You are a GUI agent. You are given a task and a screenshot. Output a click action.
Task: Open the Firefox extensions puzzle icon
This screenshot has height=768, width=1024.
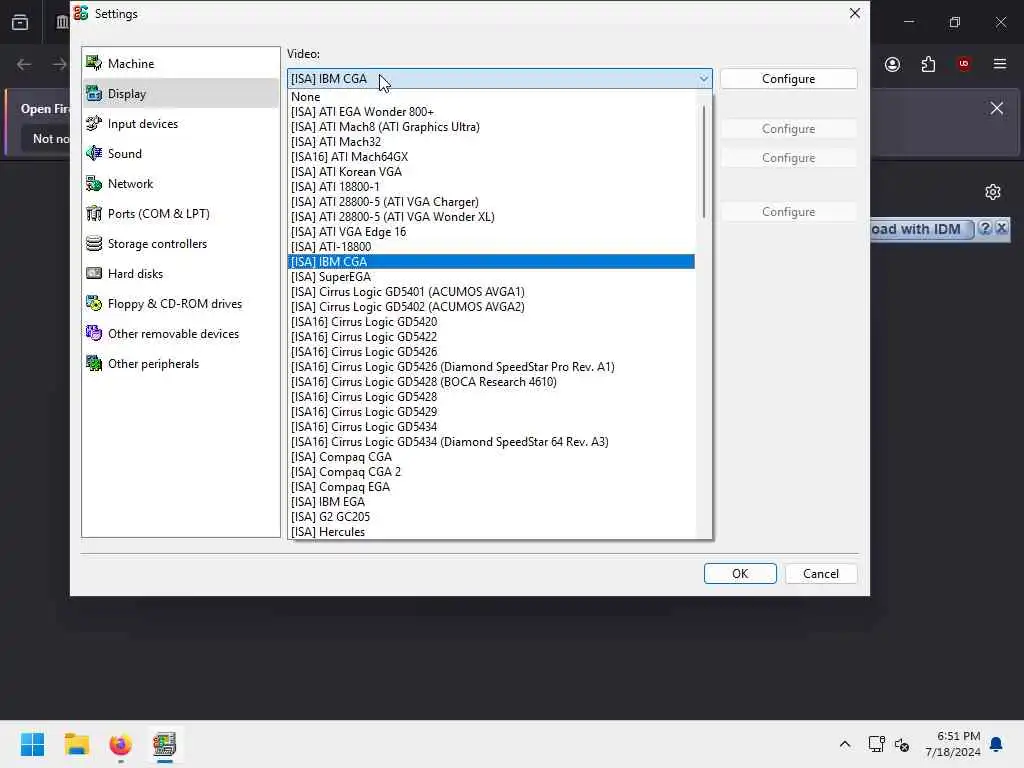[928, 64]
